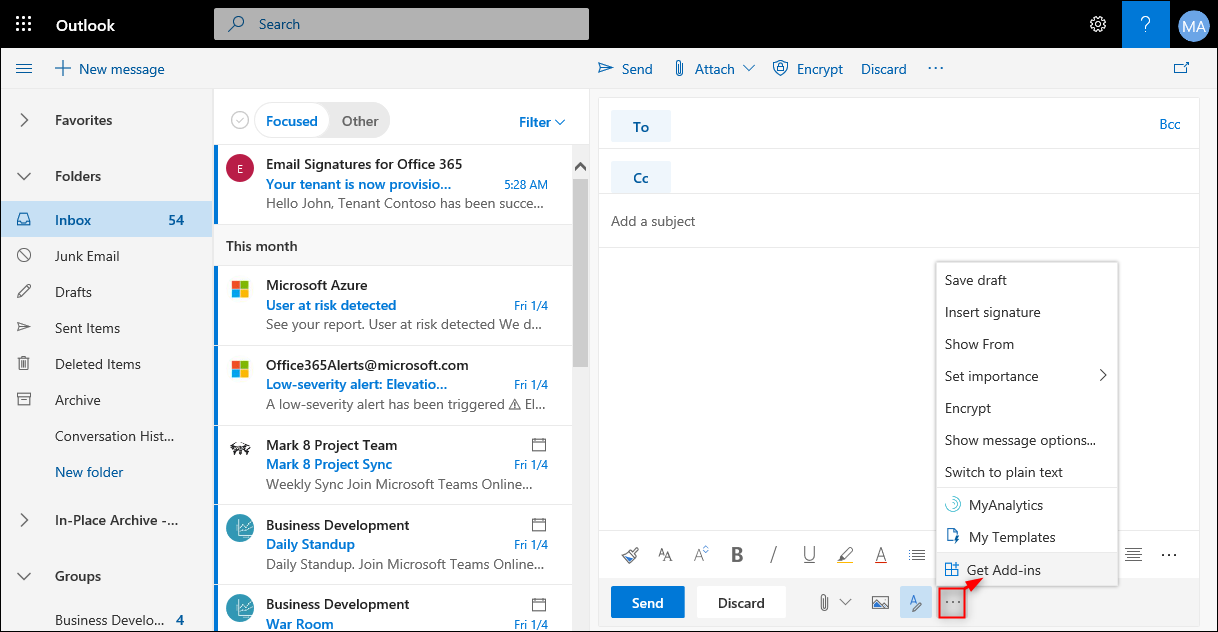Open the Filter dropdown

tap(540, 121)
